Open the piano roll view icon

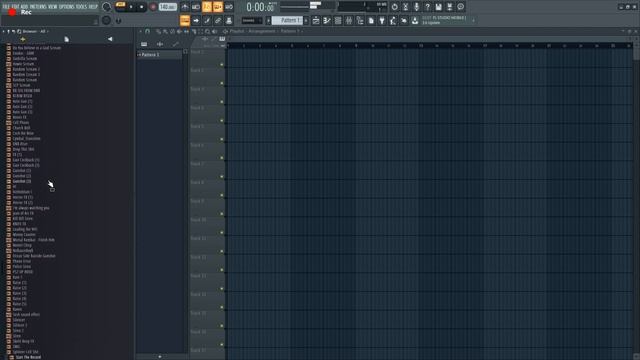coord(327,20)
